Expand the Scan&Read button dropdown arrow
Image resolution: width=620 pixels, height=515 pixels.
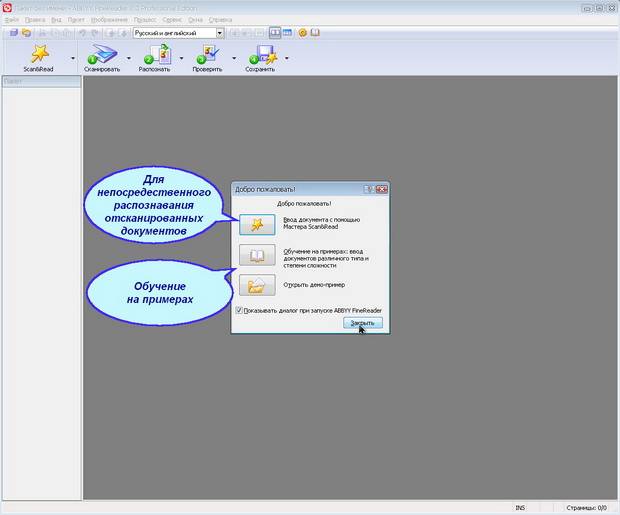(x=73, y=58)
